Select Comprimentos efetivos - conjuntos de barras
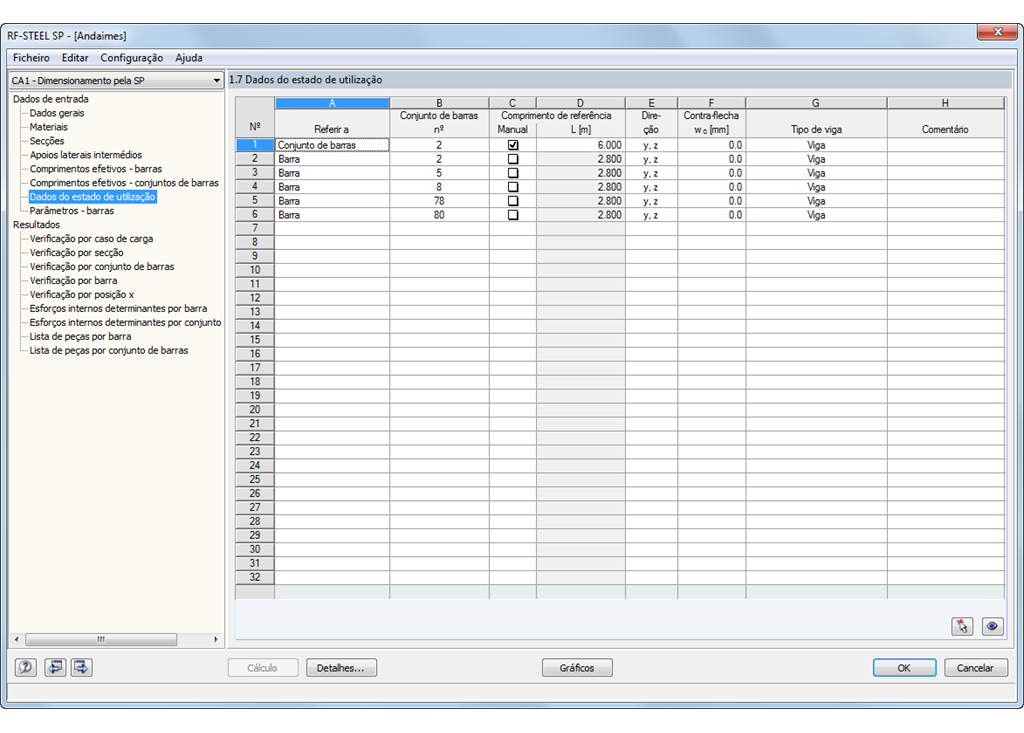Screen dimensions: 1024x733 pyautogui.click(x=124, y=183)
